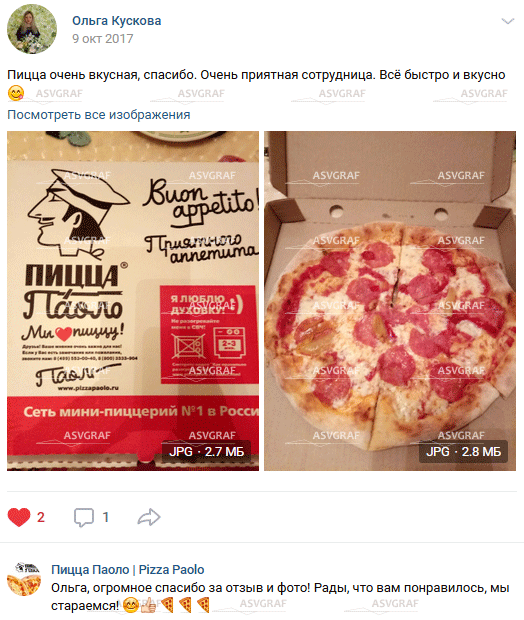Open comments via the speech bubble icon
Screen dimensions: 524x620
[x=83, y=517]
